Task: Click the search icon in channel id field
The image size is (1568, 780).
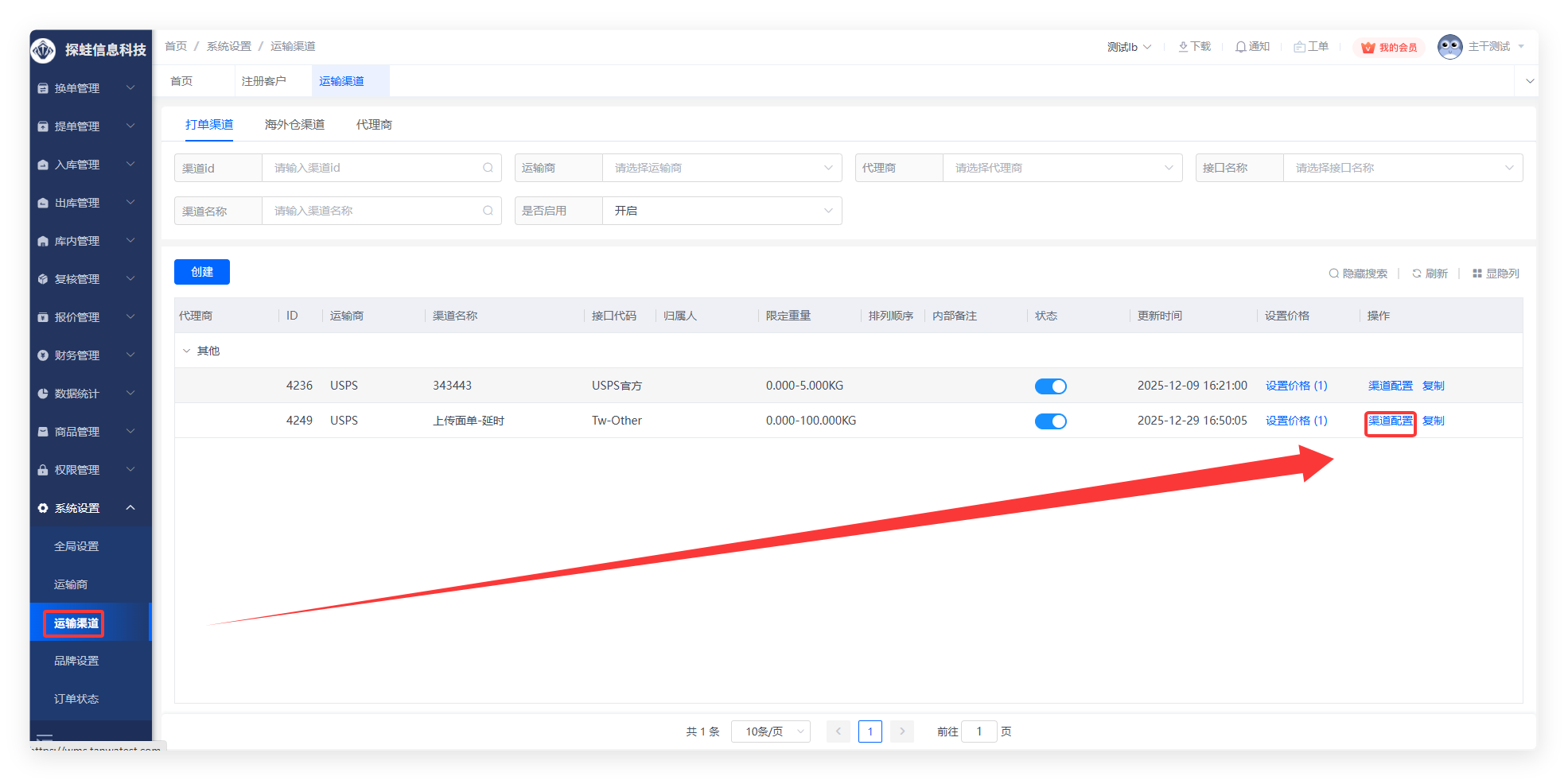Action: [488, 168]
